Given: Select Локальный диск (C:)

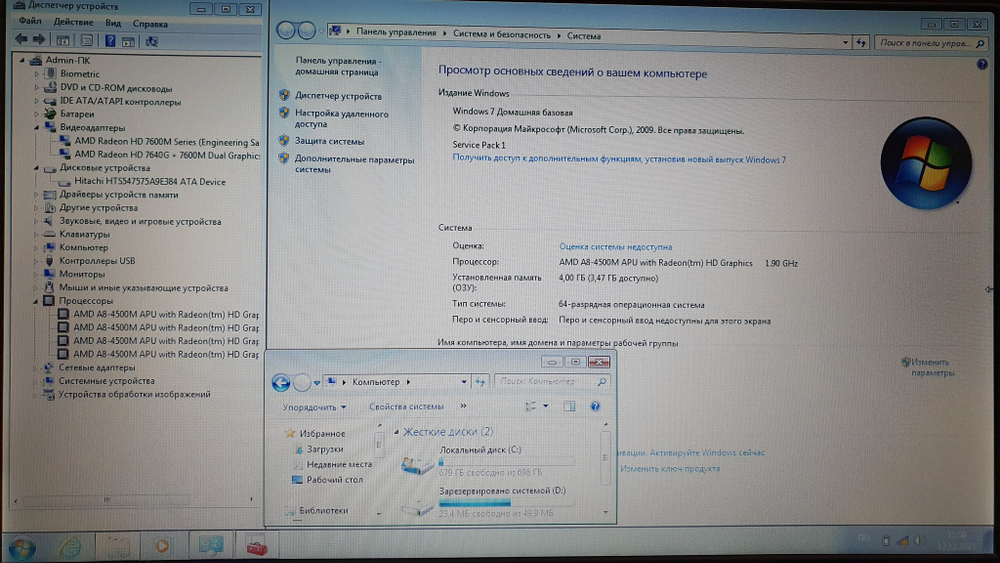Looking at the screenshot, I should click(488, 460).
